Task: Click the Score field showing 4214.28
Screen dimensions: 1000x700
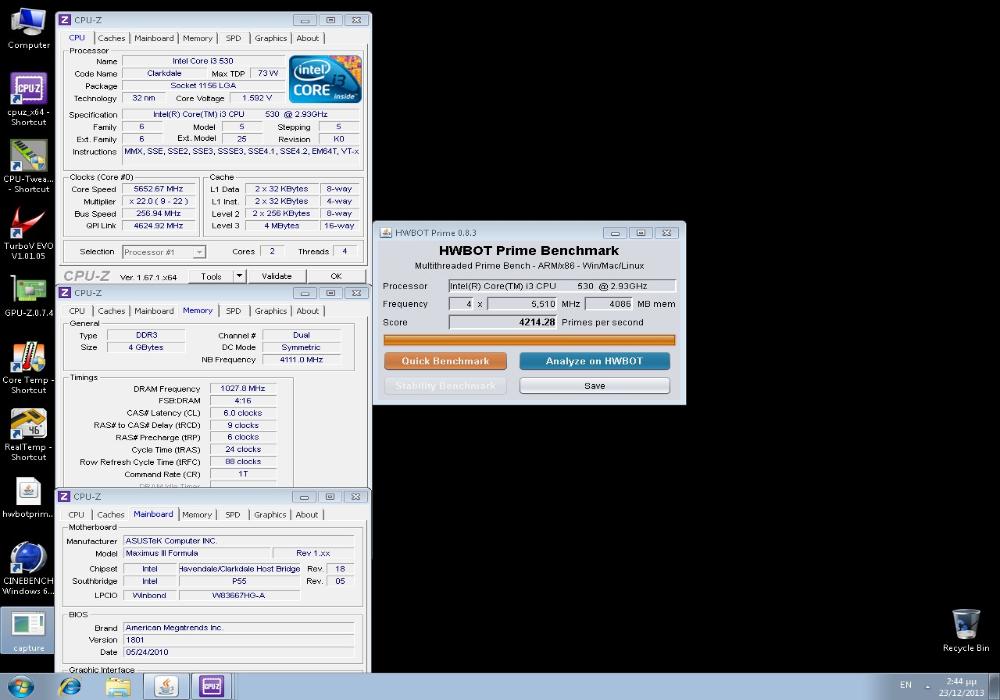Action: pos(503,323)
